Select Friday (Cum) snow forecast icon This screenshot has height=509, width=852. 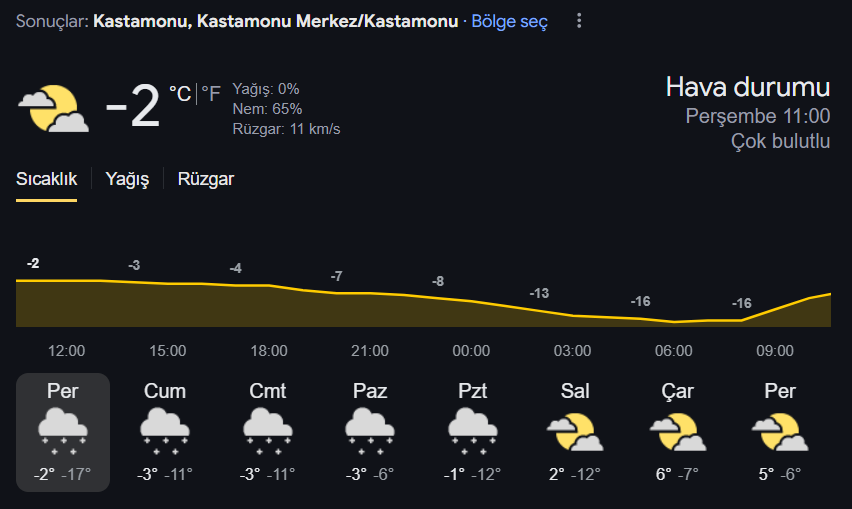click(x=165, y=432)
